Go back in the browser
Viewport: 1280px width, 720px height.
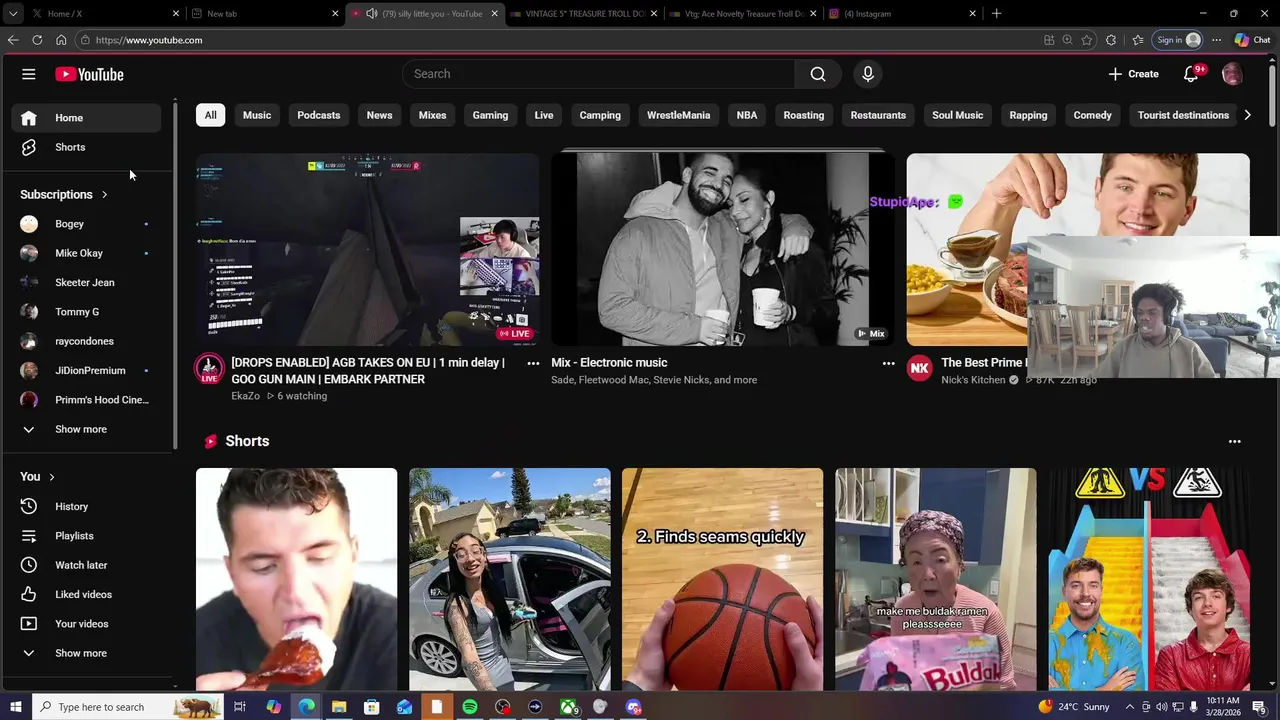(x=13, y=40)
